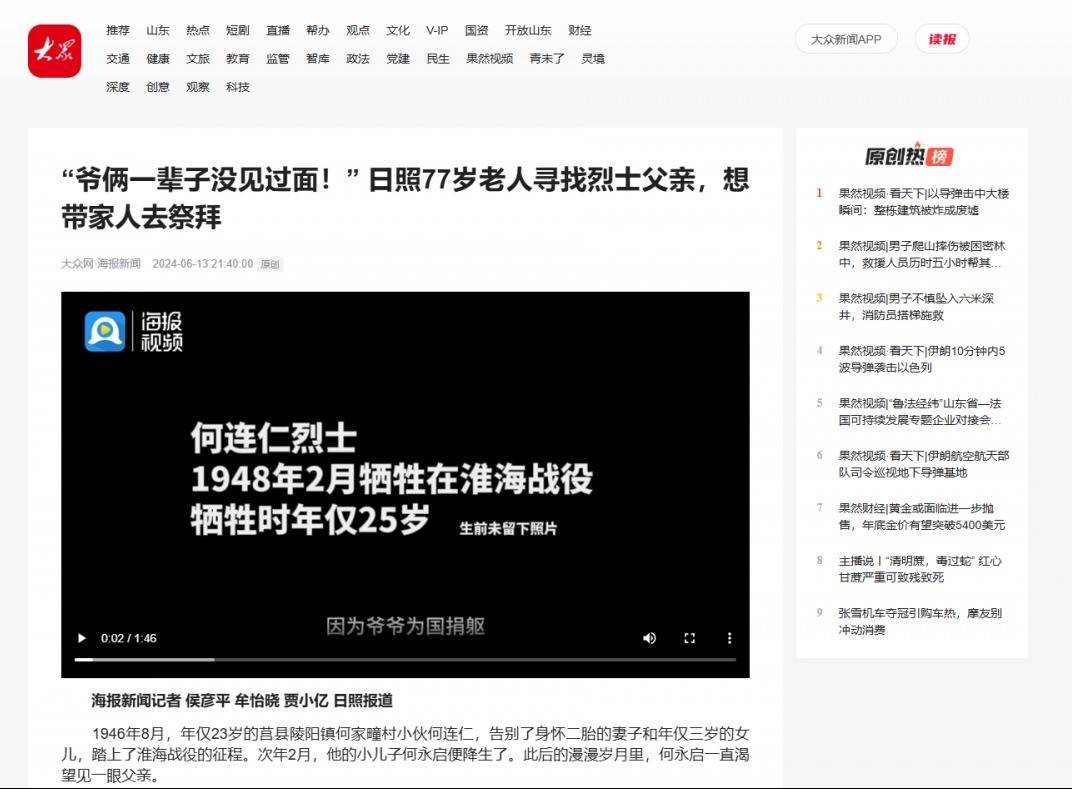Open the 张雪机车夺冠 hot-list story
This screenshot has height=789, width=1072.
click(x=919, y=621)
